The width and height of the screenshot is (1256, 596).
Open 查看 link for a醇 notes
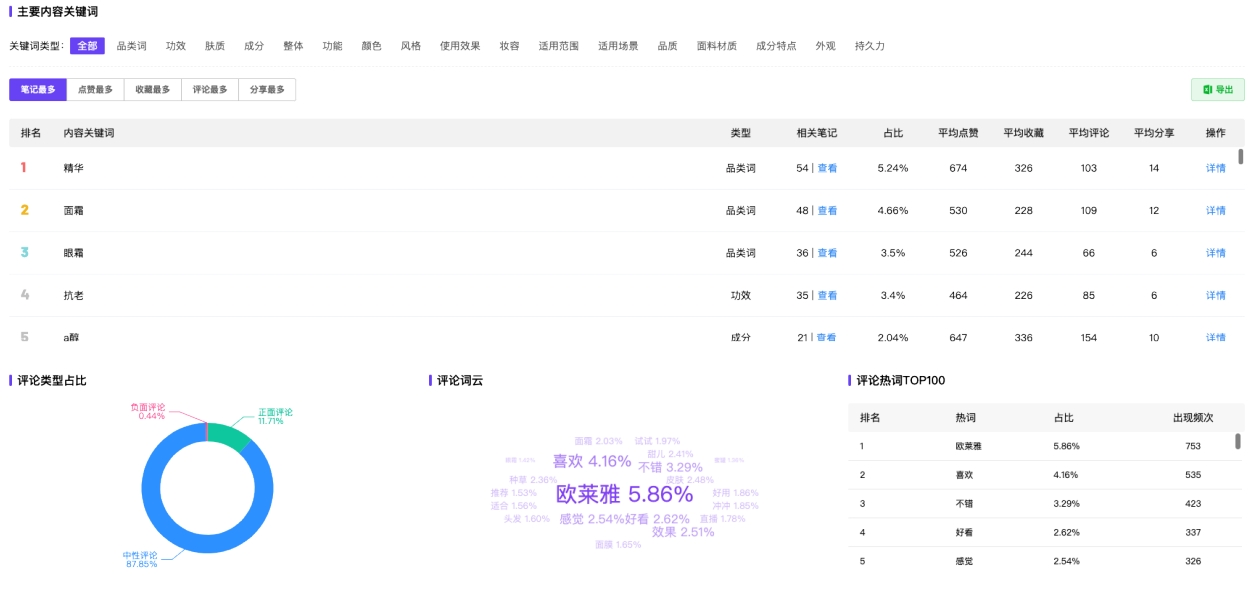(826, 338)
